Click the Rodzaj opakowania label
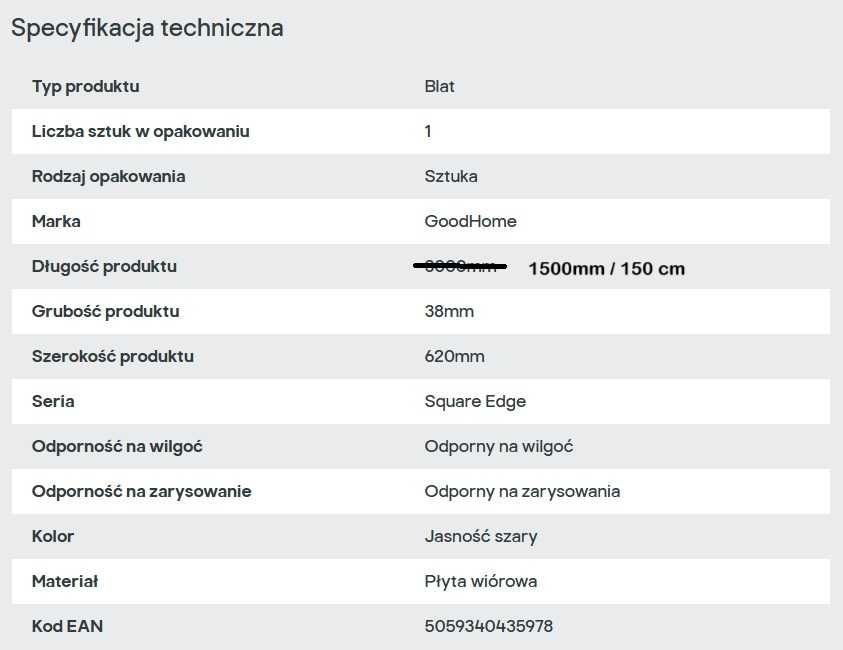 109,176
